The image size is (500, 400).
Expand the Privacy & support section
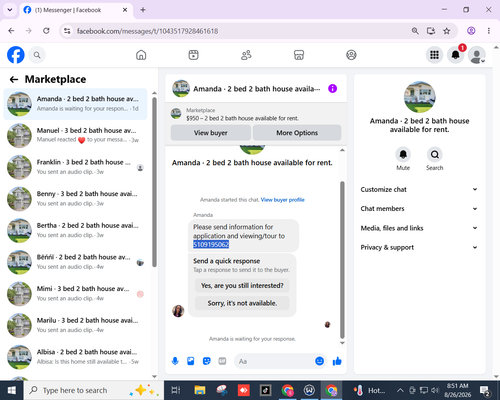click(x=419, y=247)
